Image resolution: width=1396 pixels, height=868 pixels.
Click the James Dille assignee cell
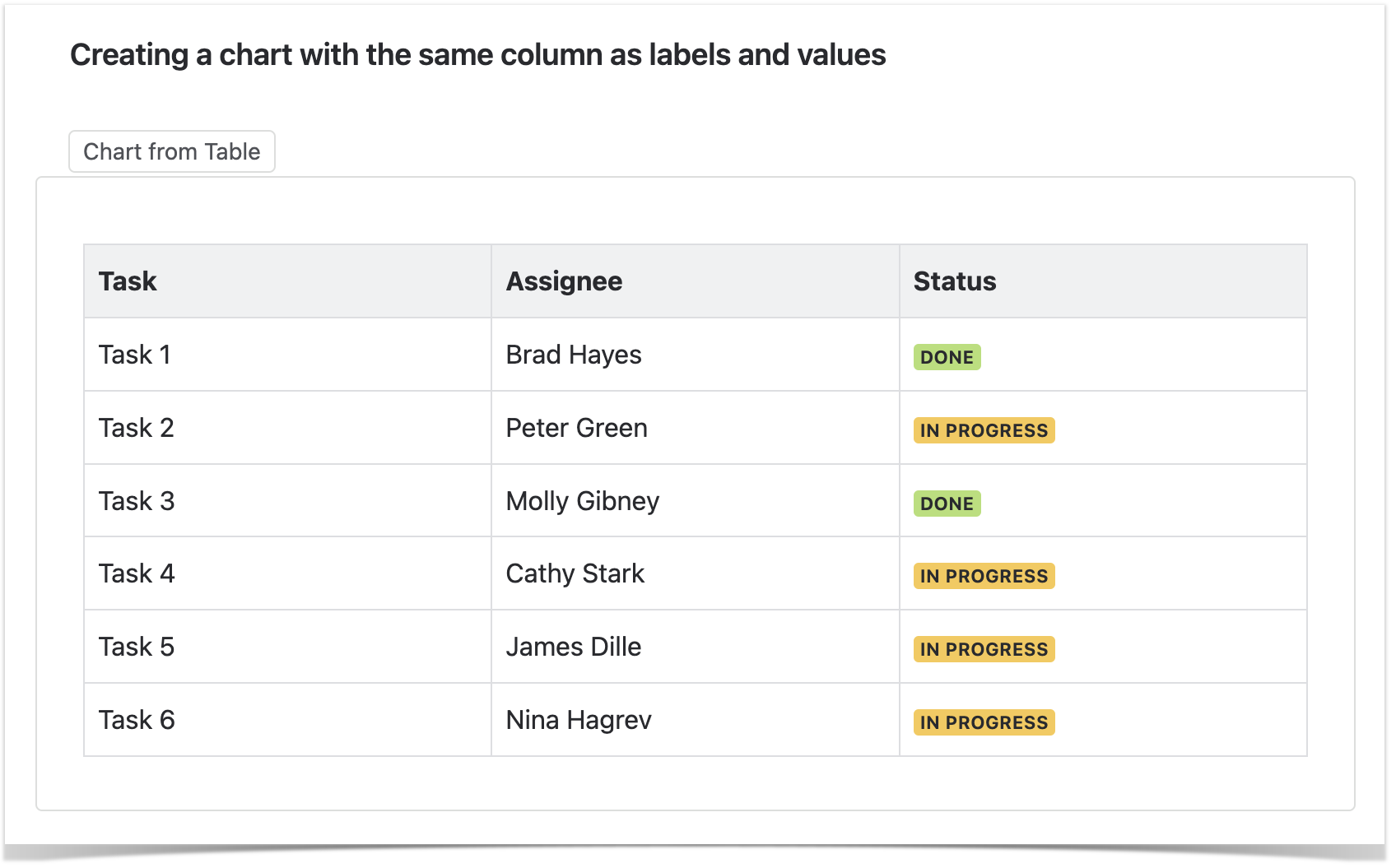(x=573, y=647)
